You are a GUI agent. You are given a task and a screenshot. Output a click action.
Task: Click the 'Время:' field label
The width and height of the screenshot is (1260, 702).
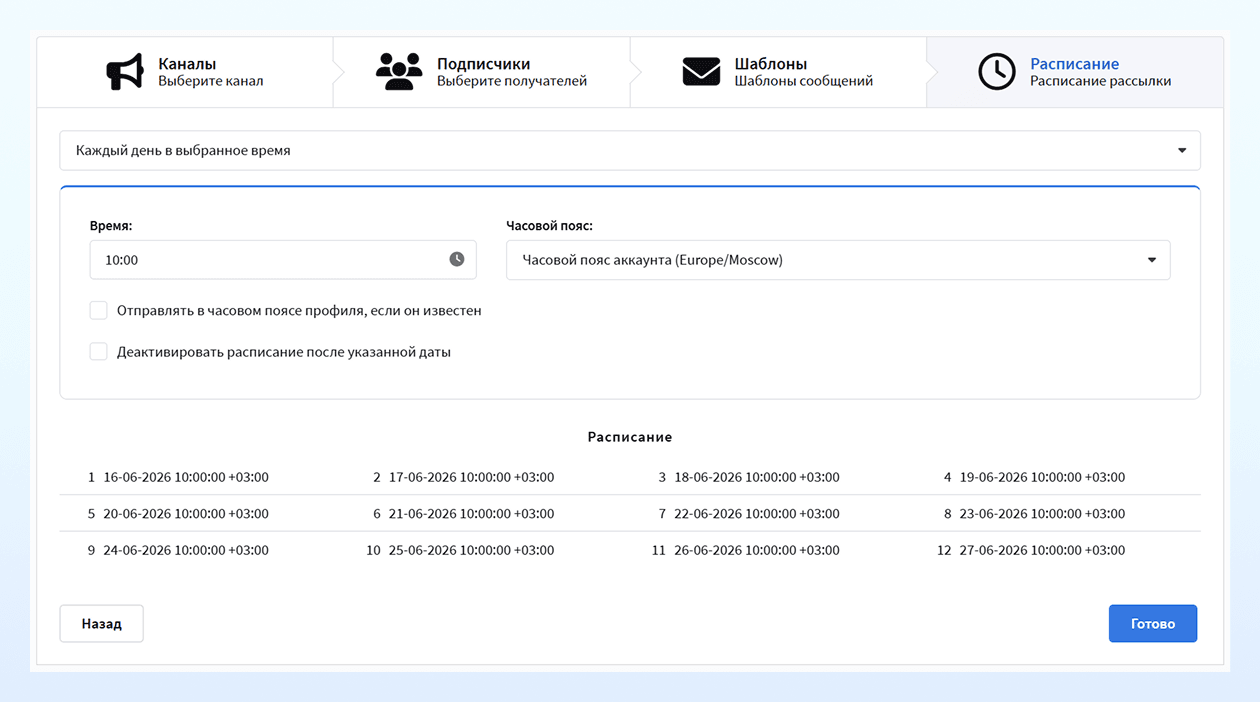(111, 226)
